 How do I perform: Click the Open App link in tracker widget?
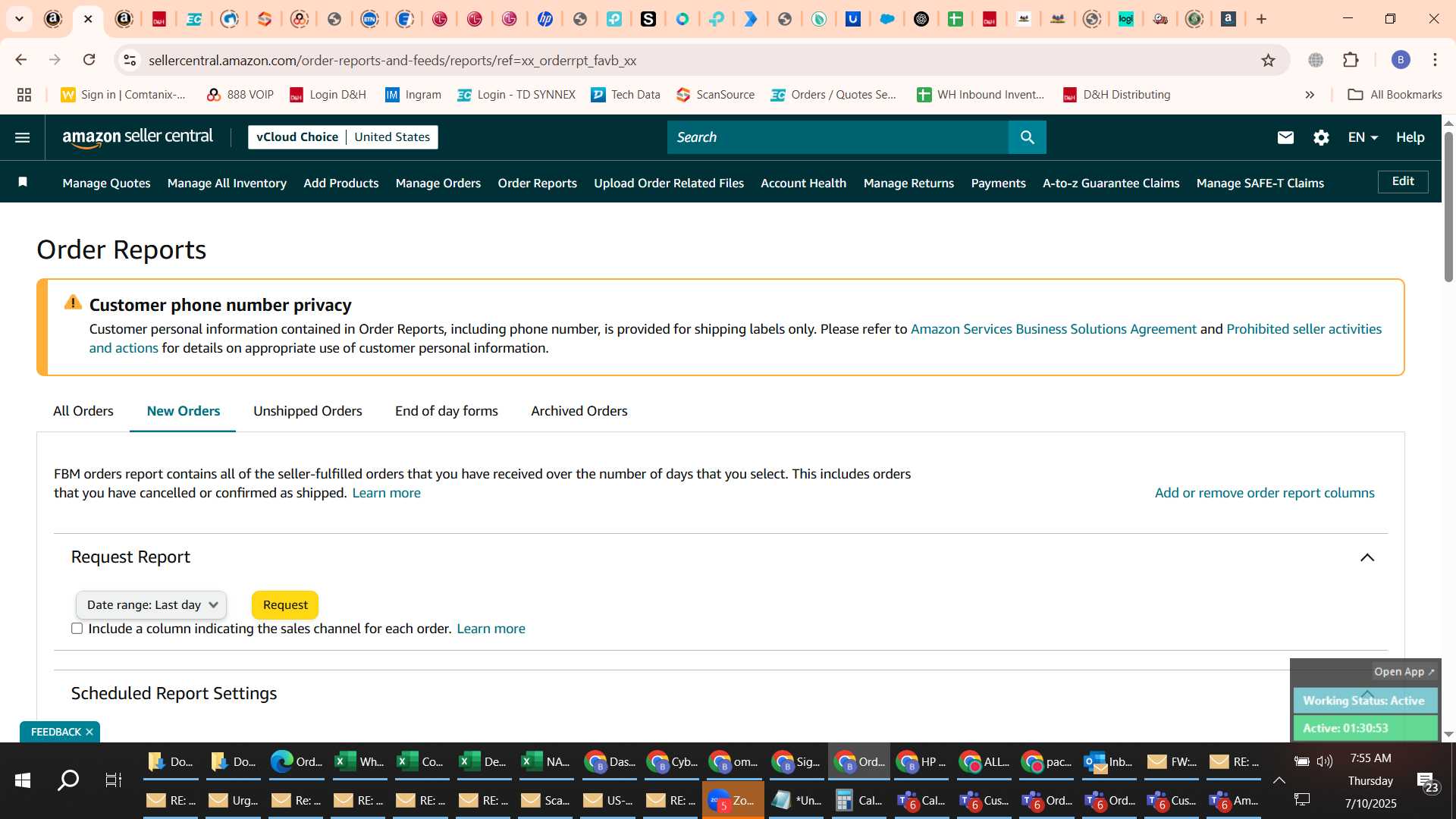click(1404, 672)
